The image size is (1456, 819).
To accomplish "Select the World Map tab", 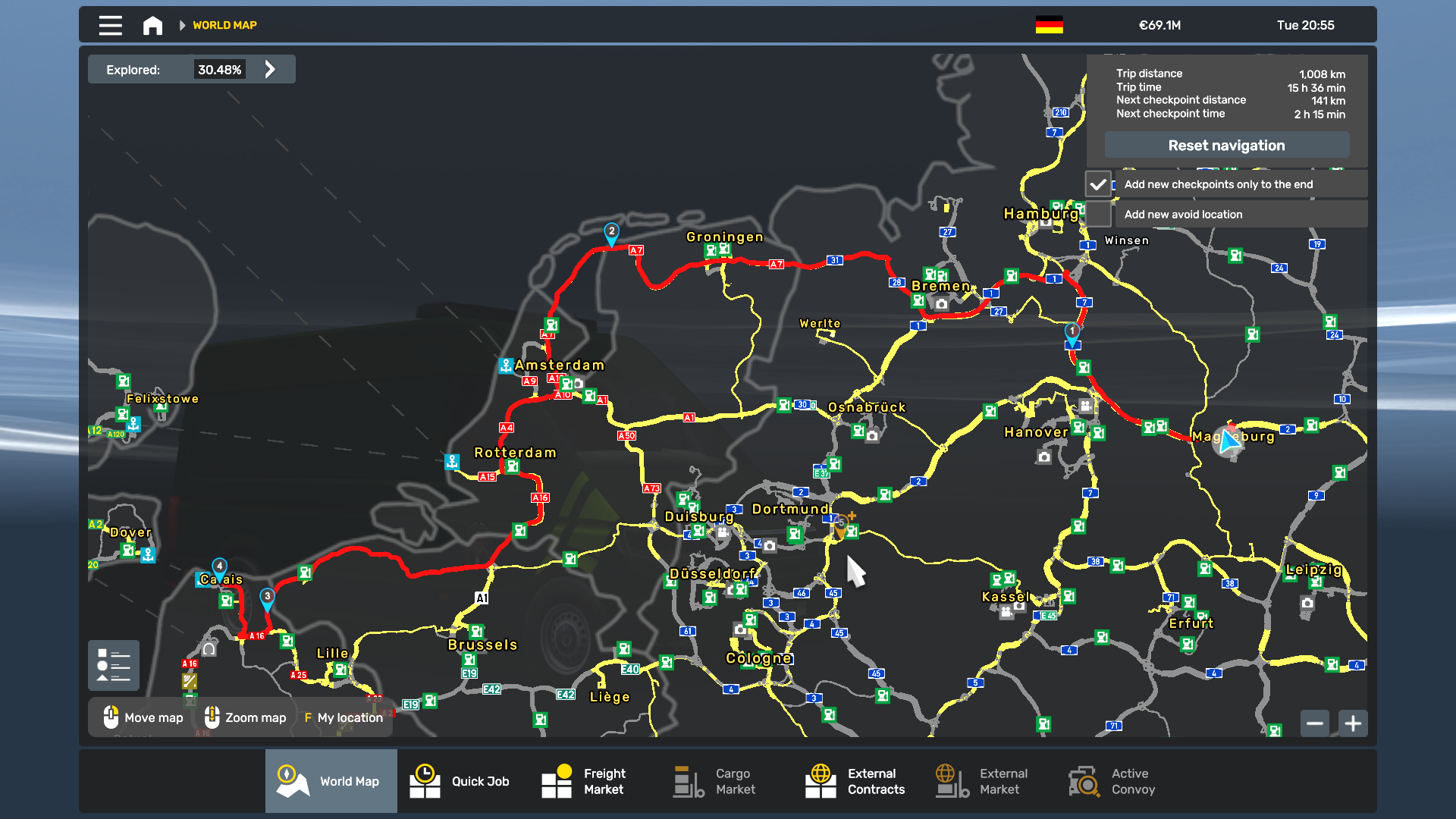I will click(x=331, y=781).
